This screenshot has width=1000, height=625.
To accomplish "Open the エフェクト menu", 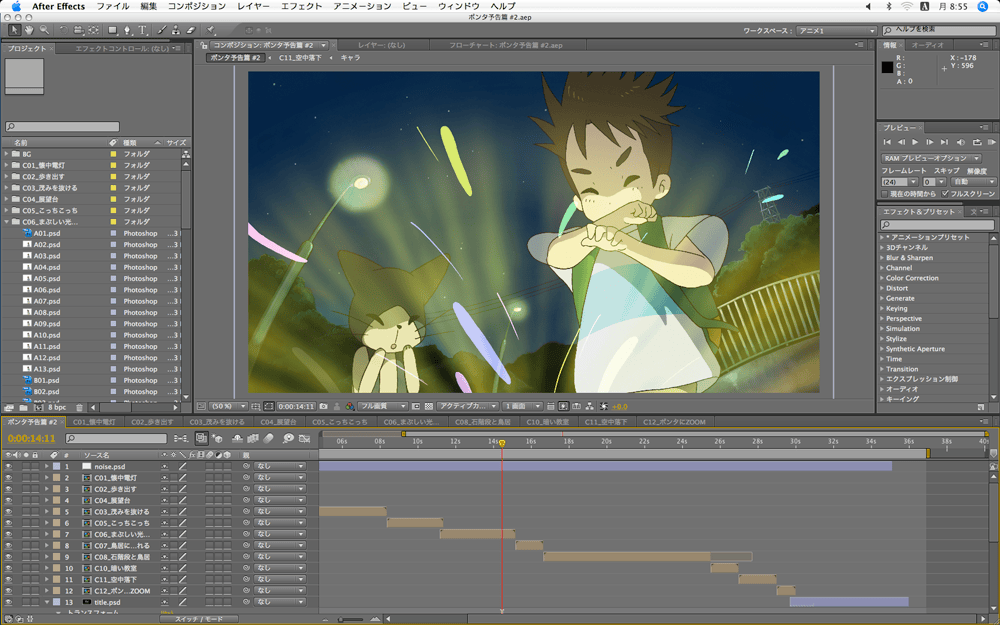I will pos(302,6).
